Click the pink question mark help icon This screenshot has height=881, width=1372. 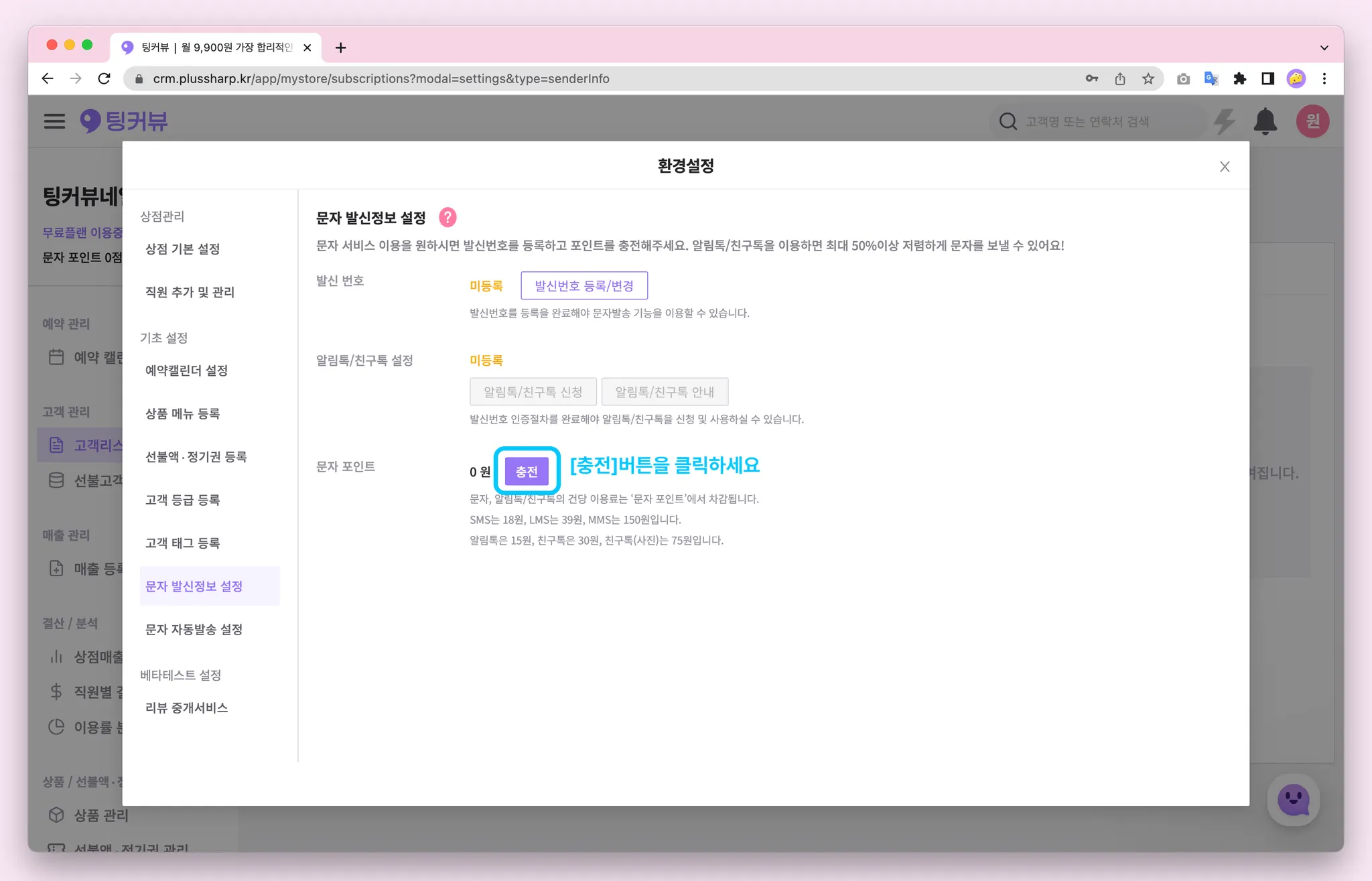point(448,218)
